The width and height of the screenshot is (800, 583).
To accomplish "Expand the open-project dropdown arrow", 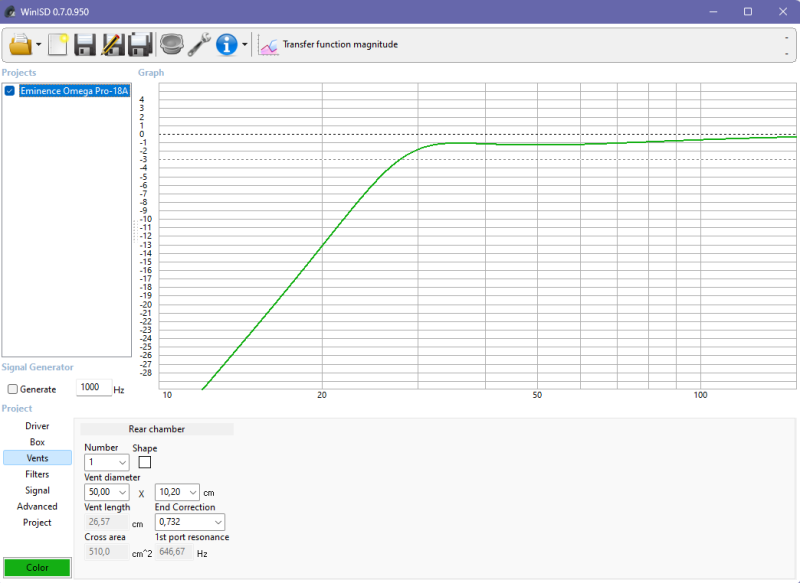I will click(x=39, y=45).
